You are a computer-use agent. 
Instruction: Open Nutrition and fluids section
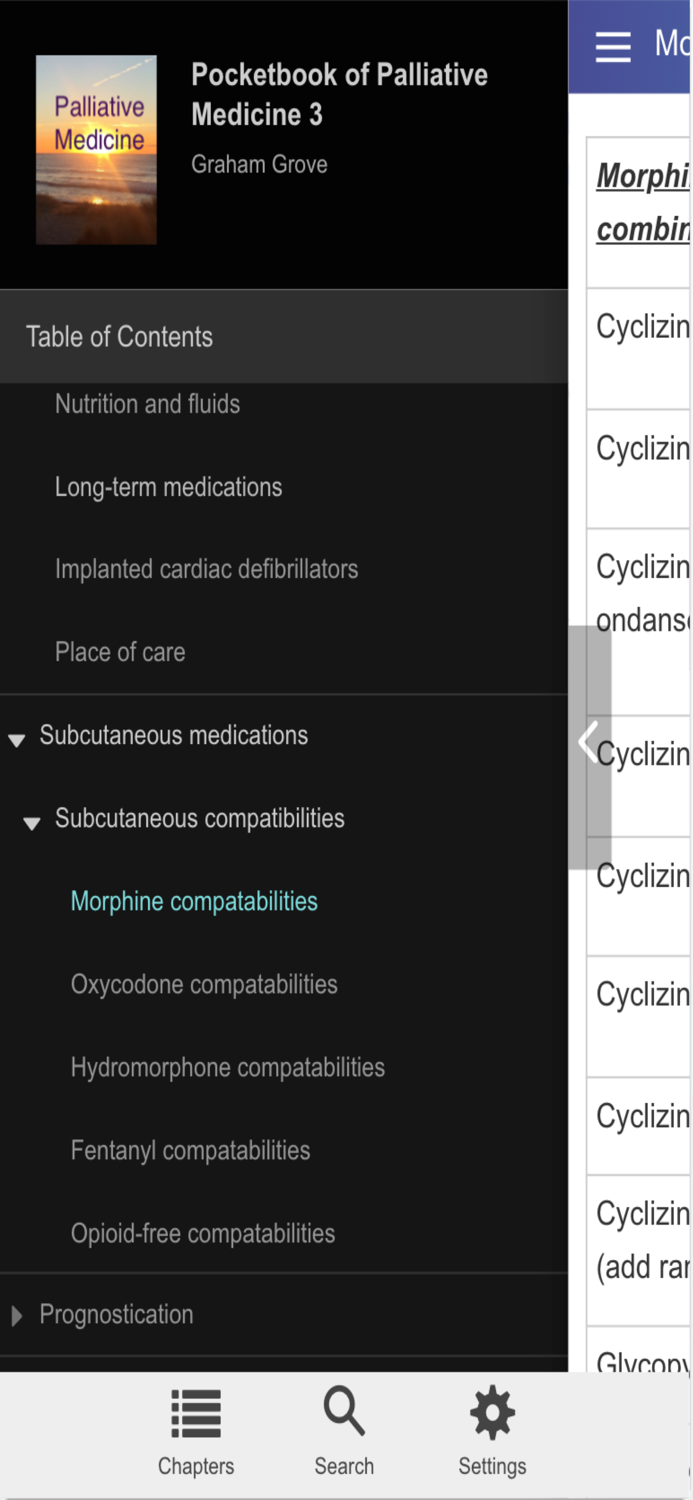point(147,404)
